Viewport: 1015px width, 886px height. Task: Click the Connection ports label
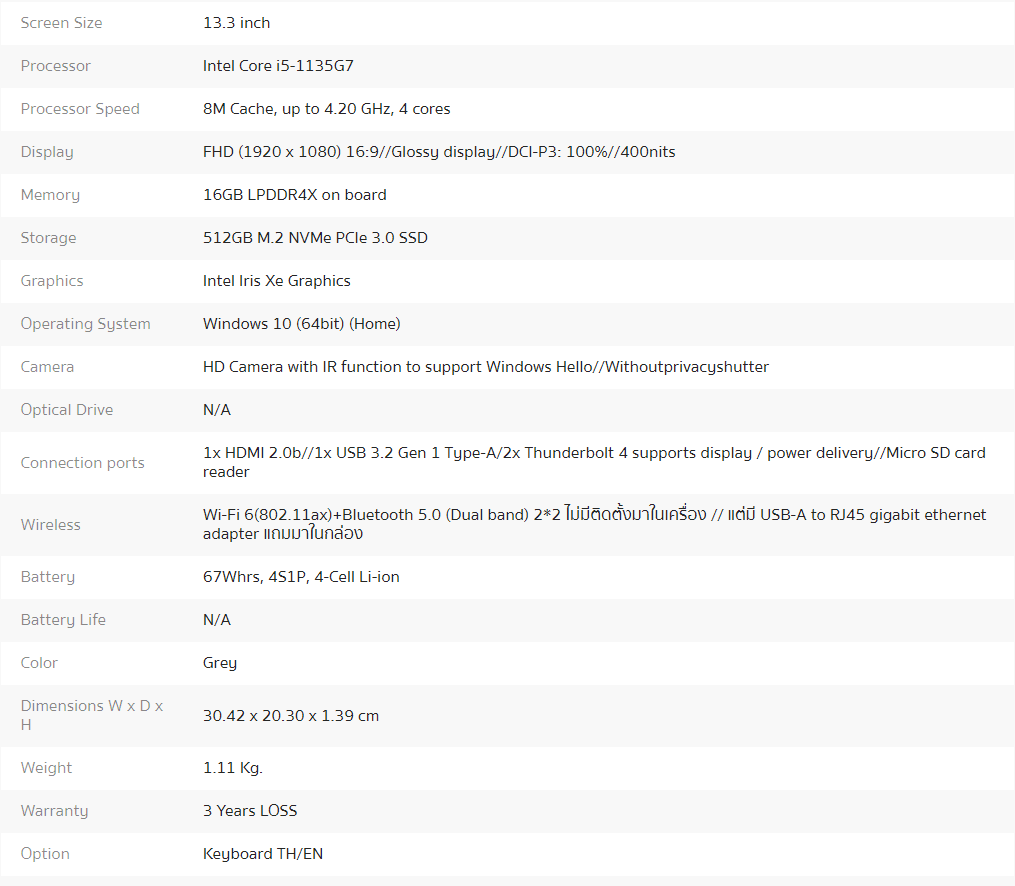tap(83, 463)
